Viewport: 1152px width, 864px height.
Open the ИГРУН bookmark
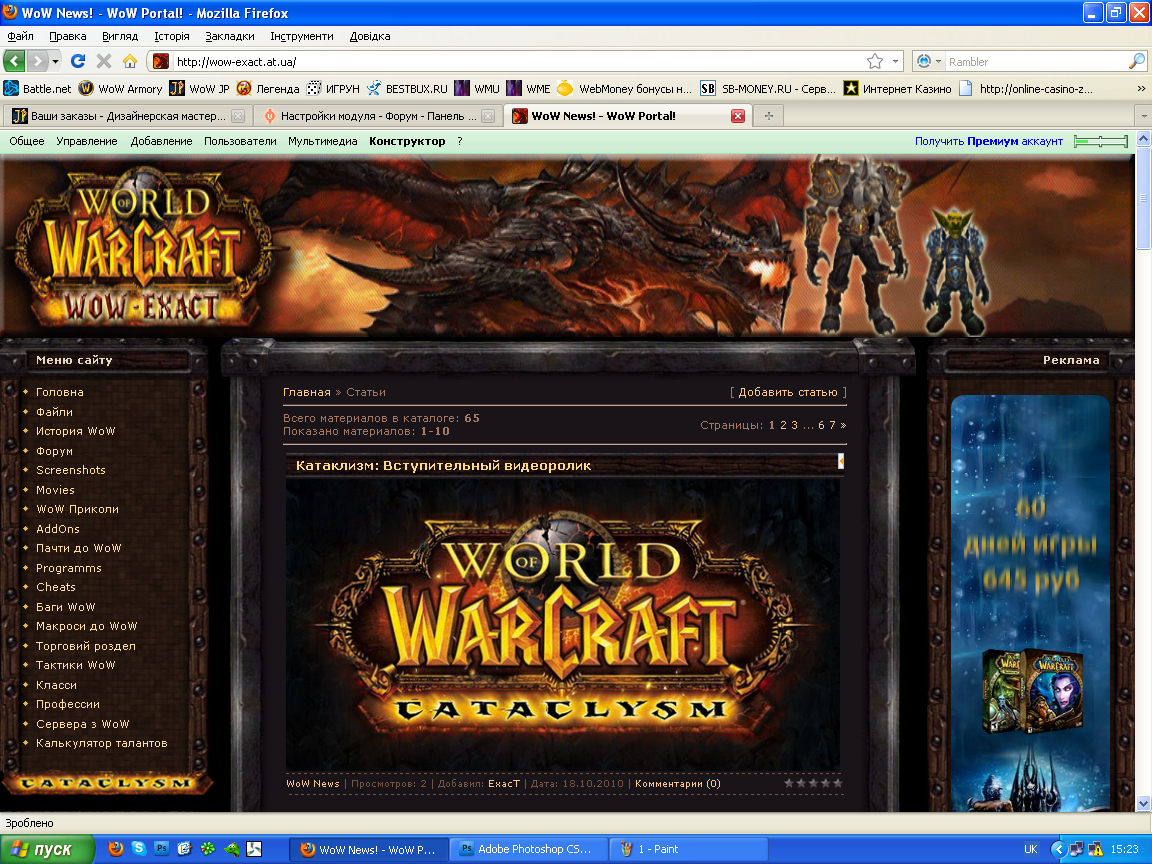(x=334, y=89)
